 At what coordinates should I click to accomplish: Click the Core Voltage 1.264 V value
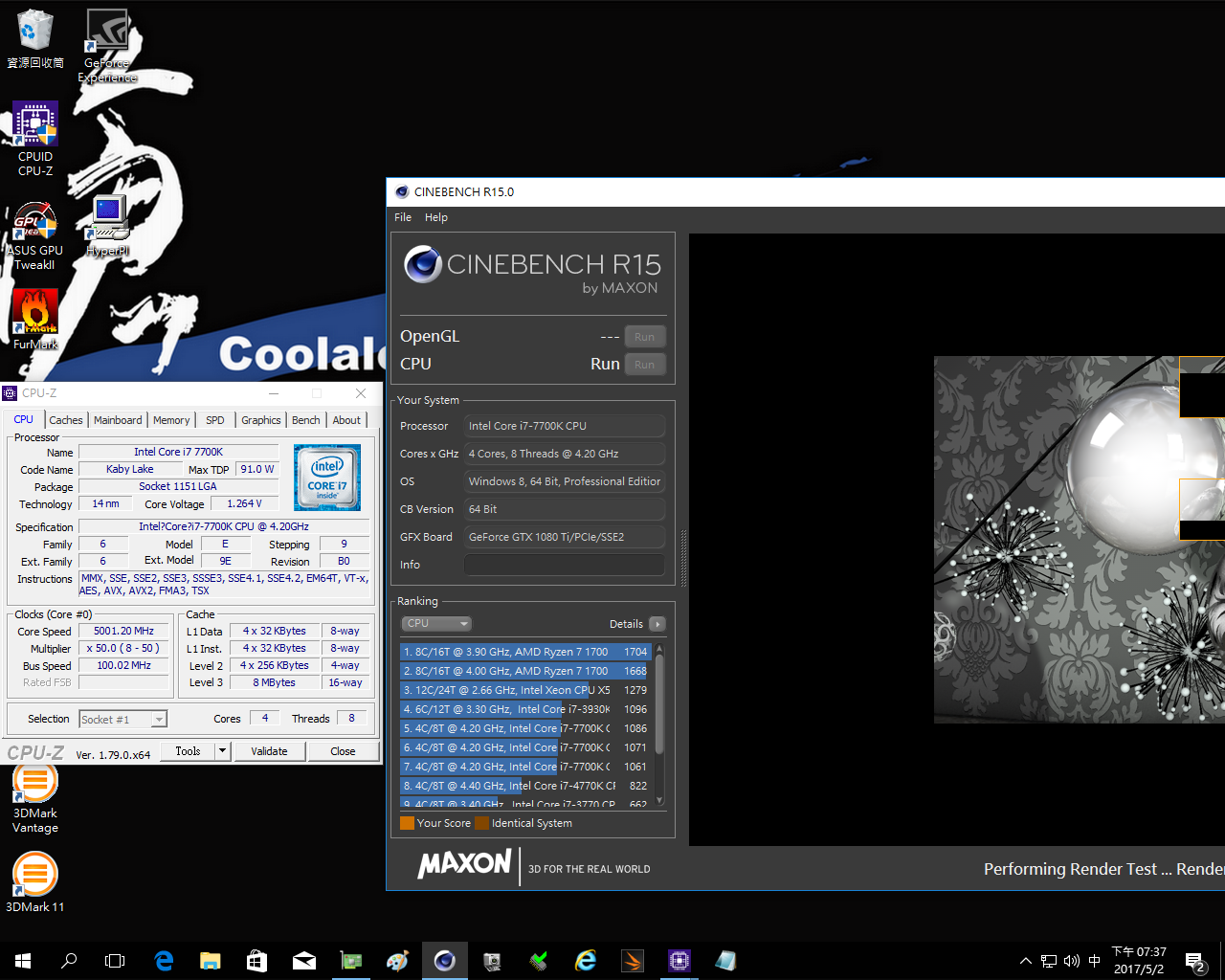(244, 503)
